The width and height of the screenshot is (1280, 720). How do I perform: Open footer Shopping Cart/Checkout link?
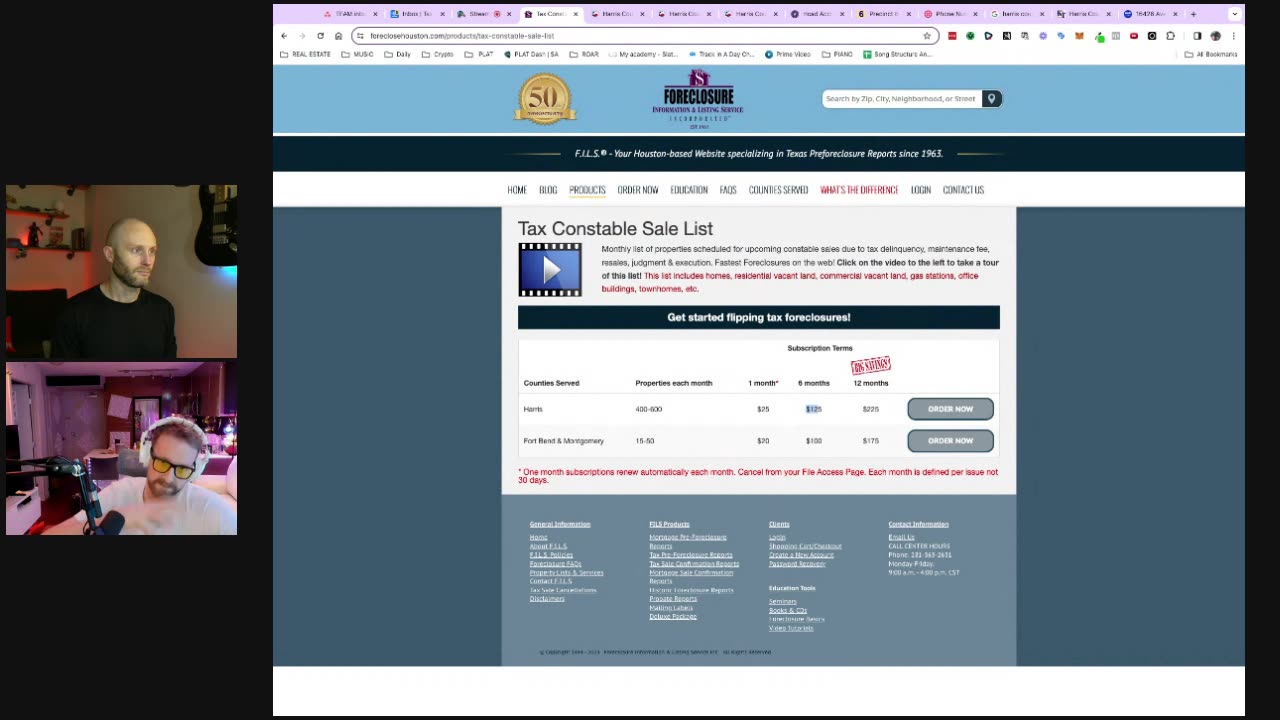pos(805,546)
